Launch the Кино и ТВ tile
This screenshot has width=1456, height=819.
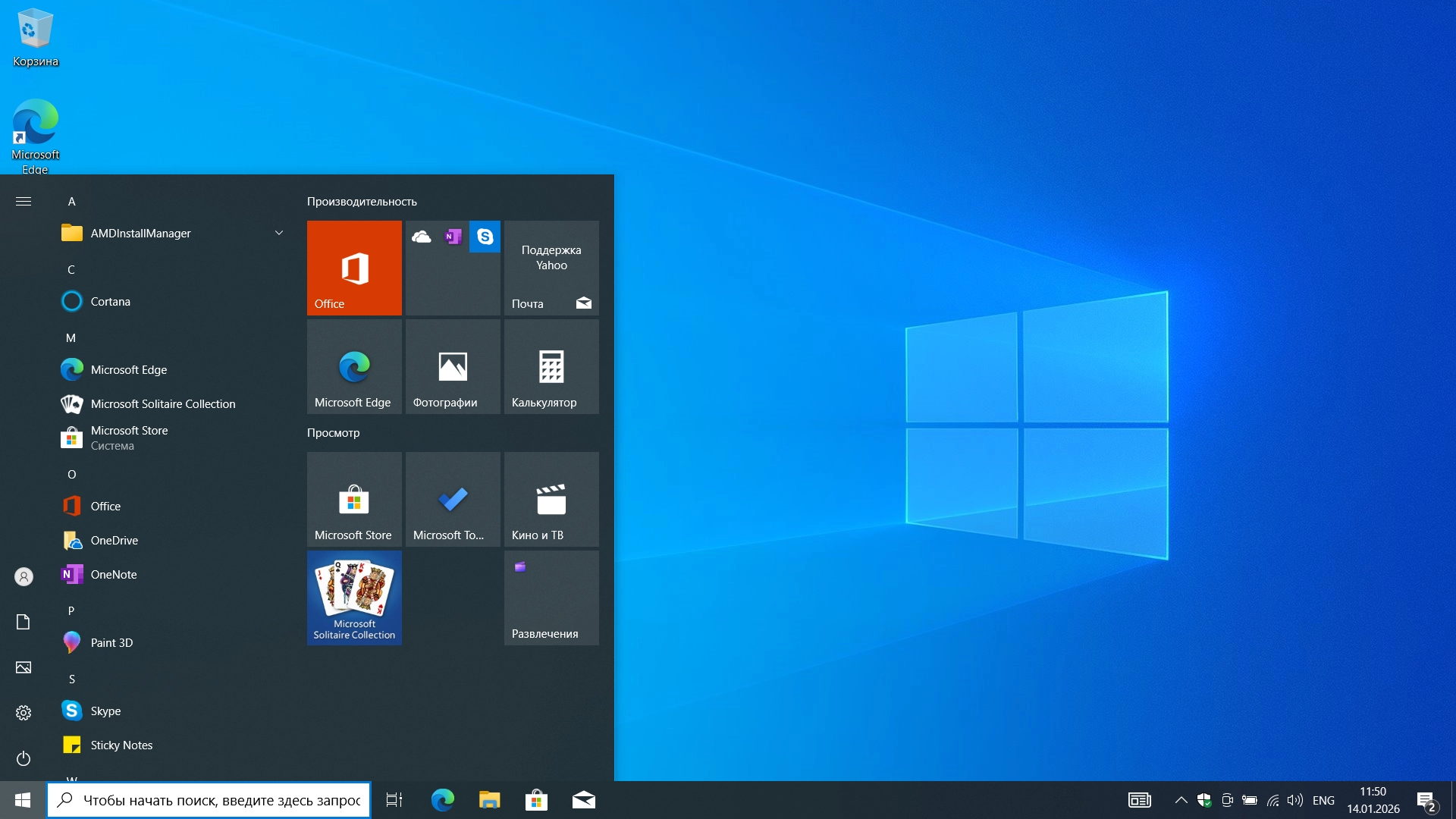[551, 499]
